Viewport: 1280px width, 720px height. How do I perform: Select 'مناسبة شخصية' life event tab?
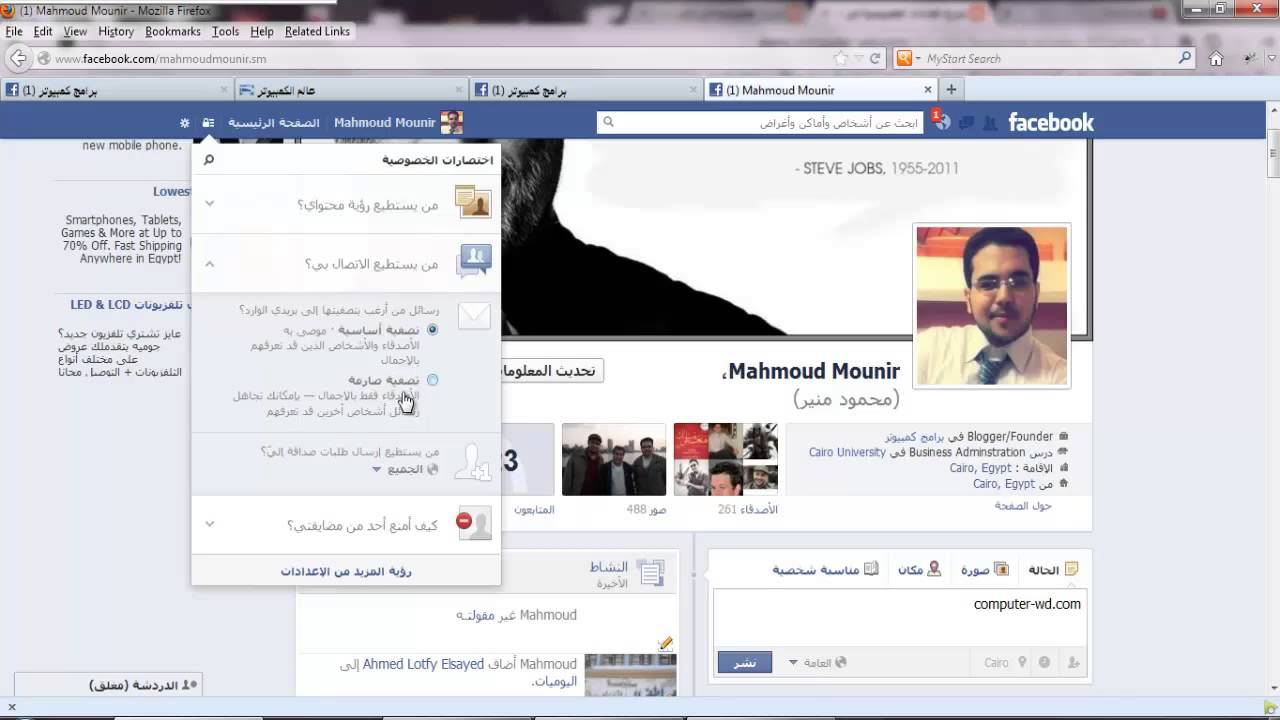click(x=825, y=570)
